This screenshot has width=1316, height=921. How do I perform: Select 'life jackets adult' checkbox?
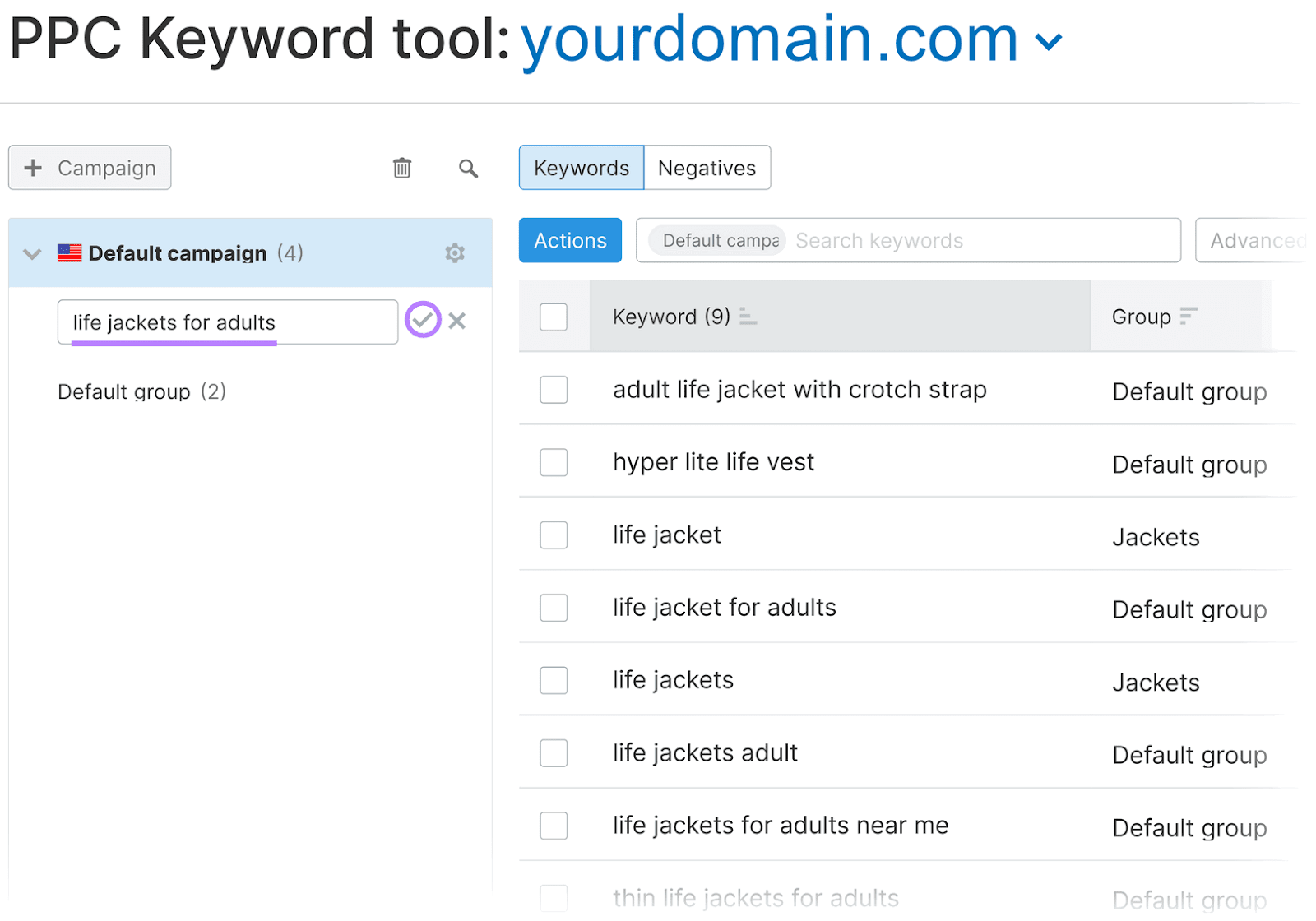pos(554,752)
